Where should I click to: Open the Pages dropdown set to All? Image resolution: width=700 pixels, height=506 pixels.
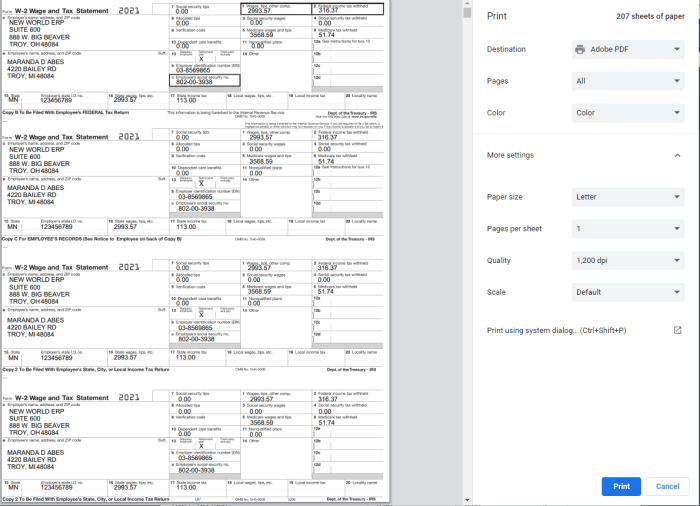628,81
